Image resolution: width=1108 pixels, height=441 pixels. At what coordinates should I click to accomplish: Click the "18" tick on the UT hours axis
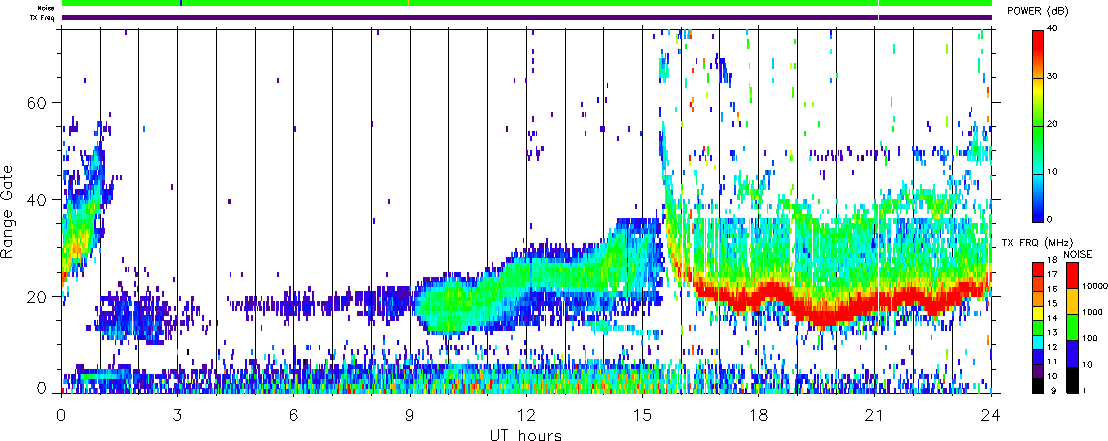758,414
